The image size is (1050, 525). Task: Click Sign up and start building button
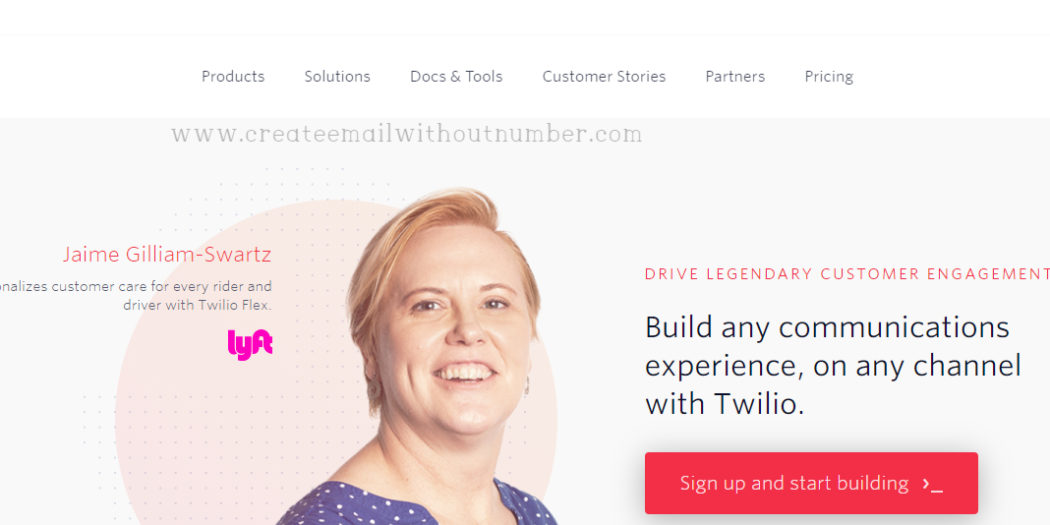(811, 483)
